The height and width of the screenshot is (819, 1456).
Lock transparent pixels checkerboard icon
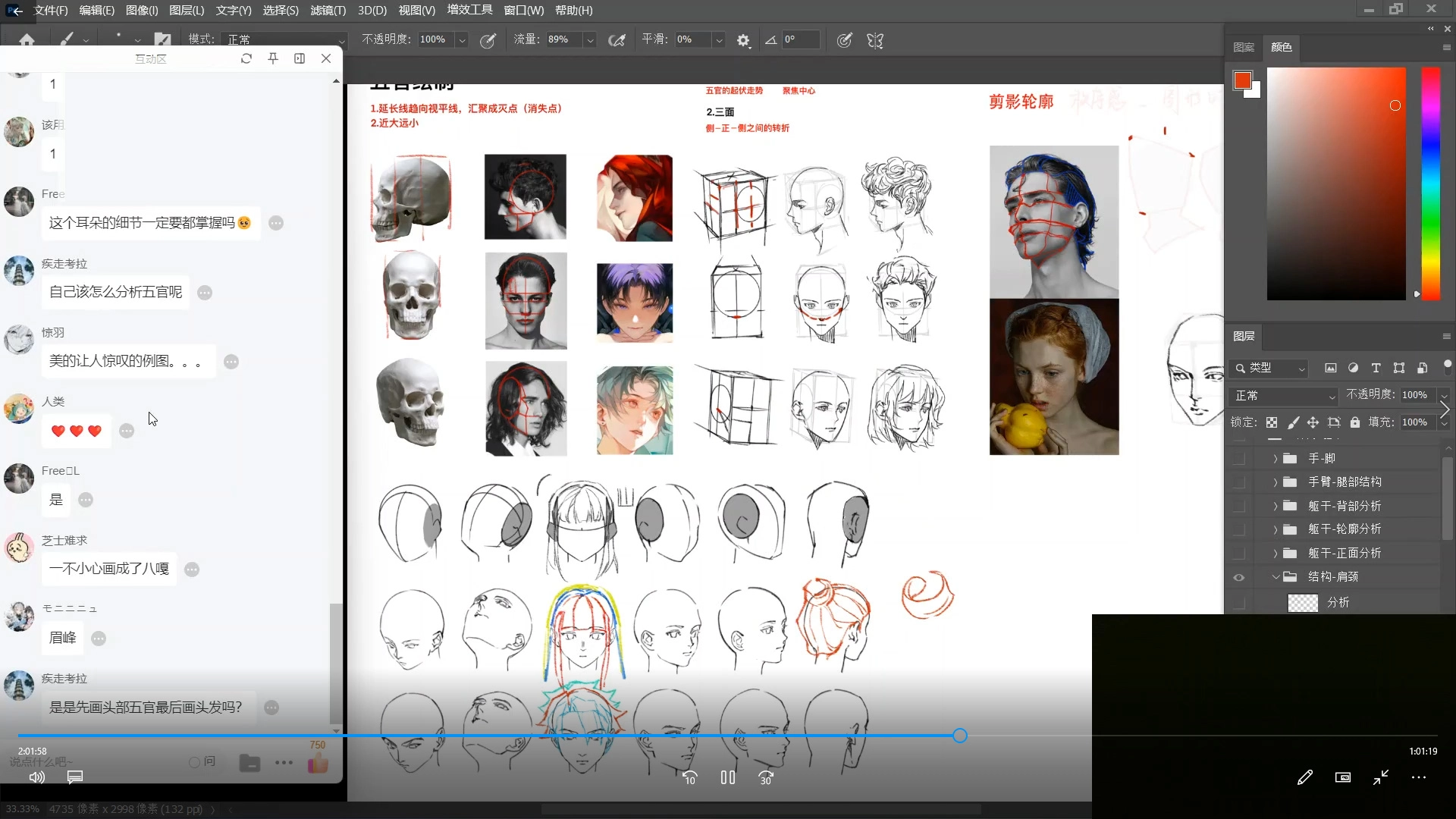pos(1272,422)
